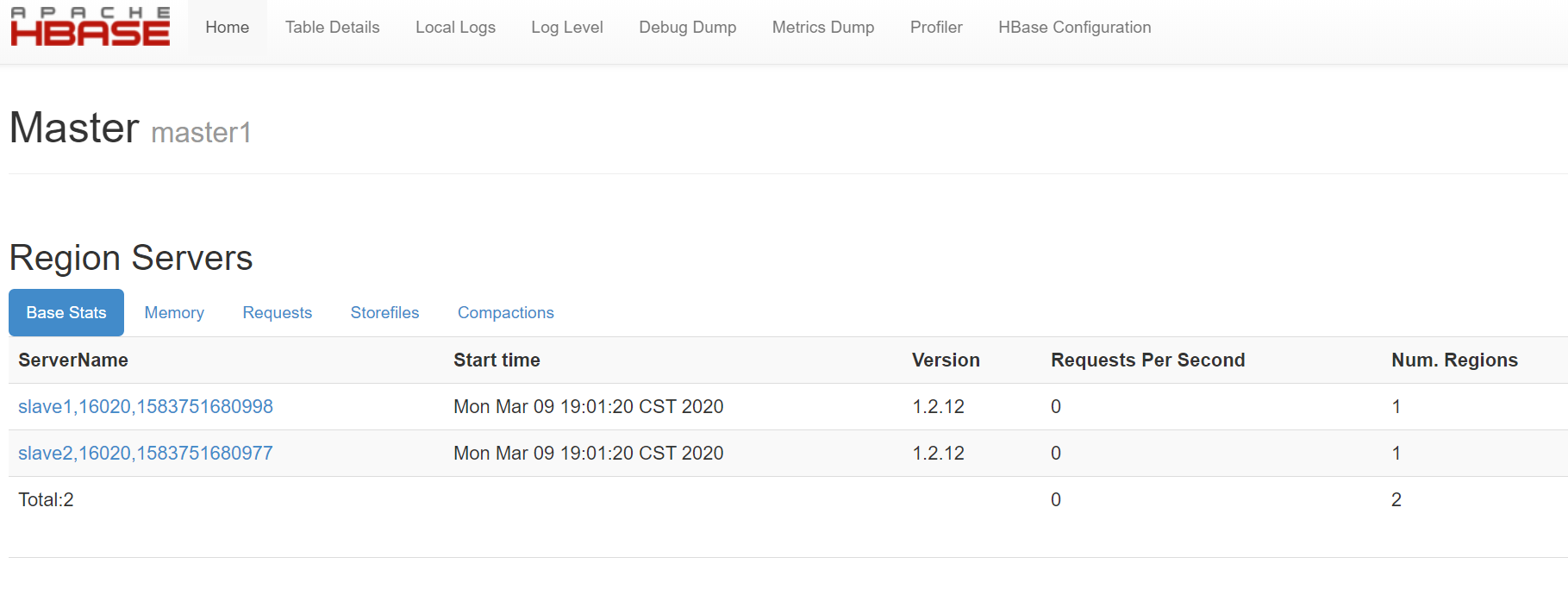Open the Log Level page
The image size is (1568, 589).
coord(567,28)
